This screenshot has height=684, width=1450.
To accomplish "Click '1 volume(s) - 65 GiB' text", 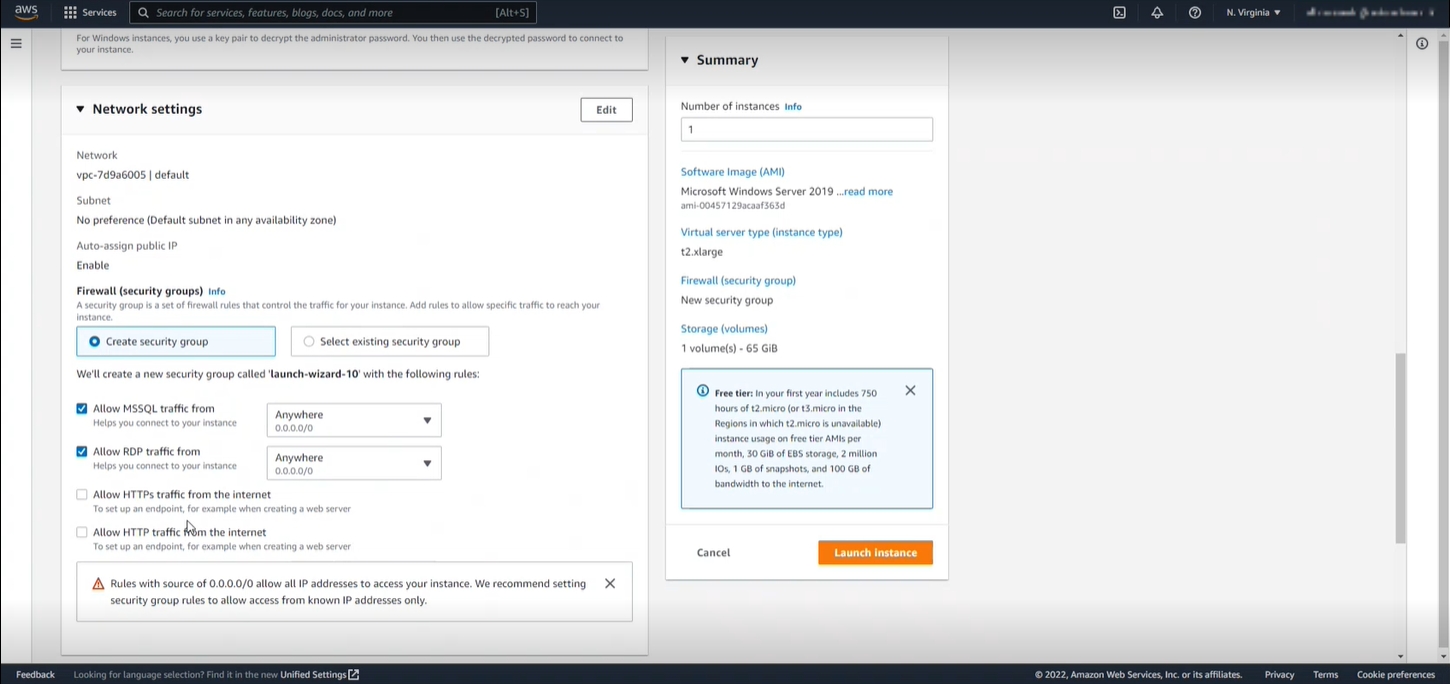I will tap(729, 349).
